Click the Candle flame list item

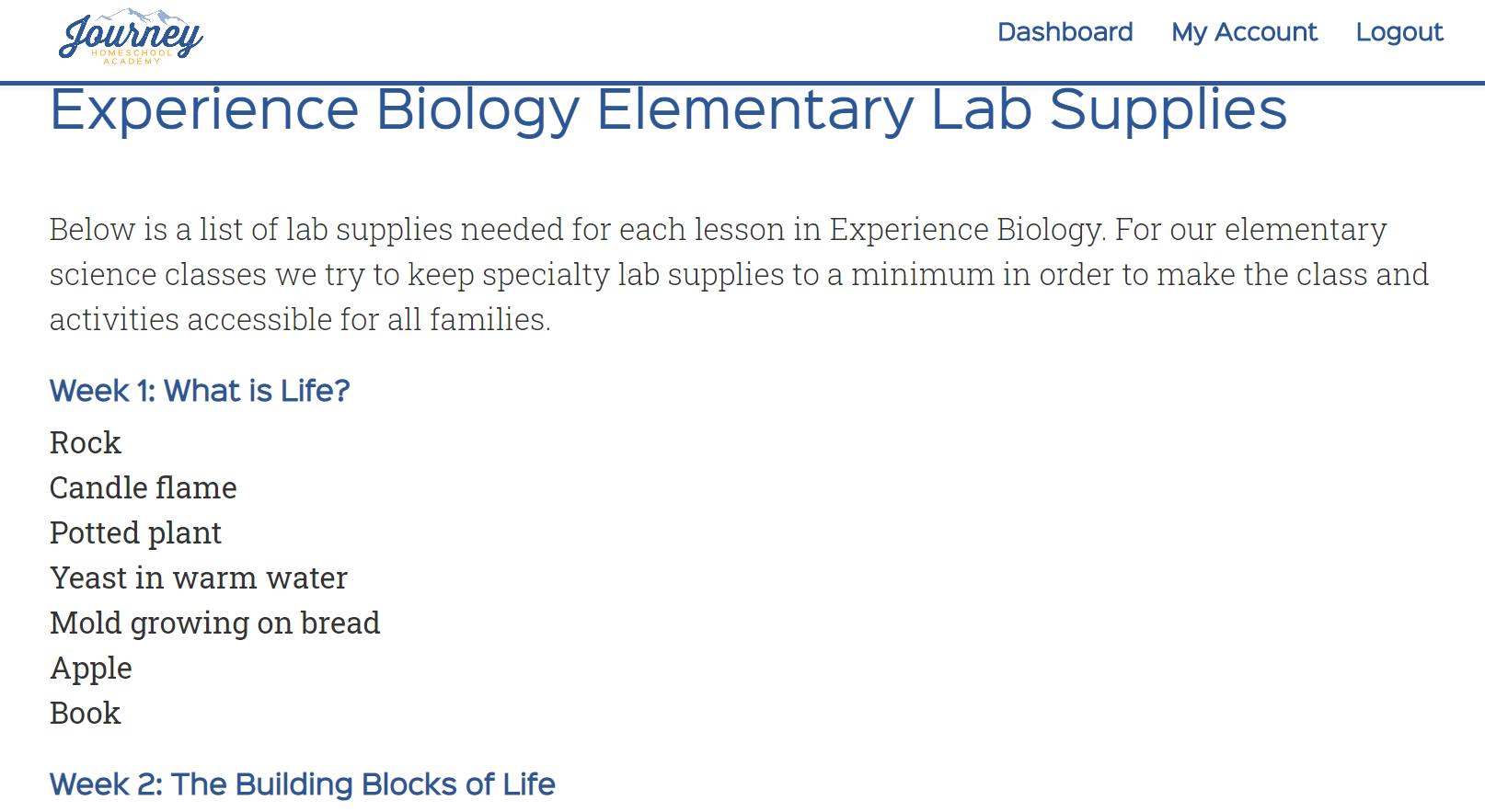point(144,488)
